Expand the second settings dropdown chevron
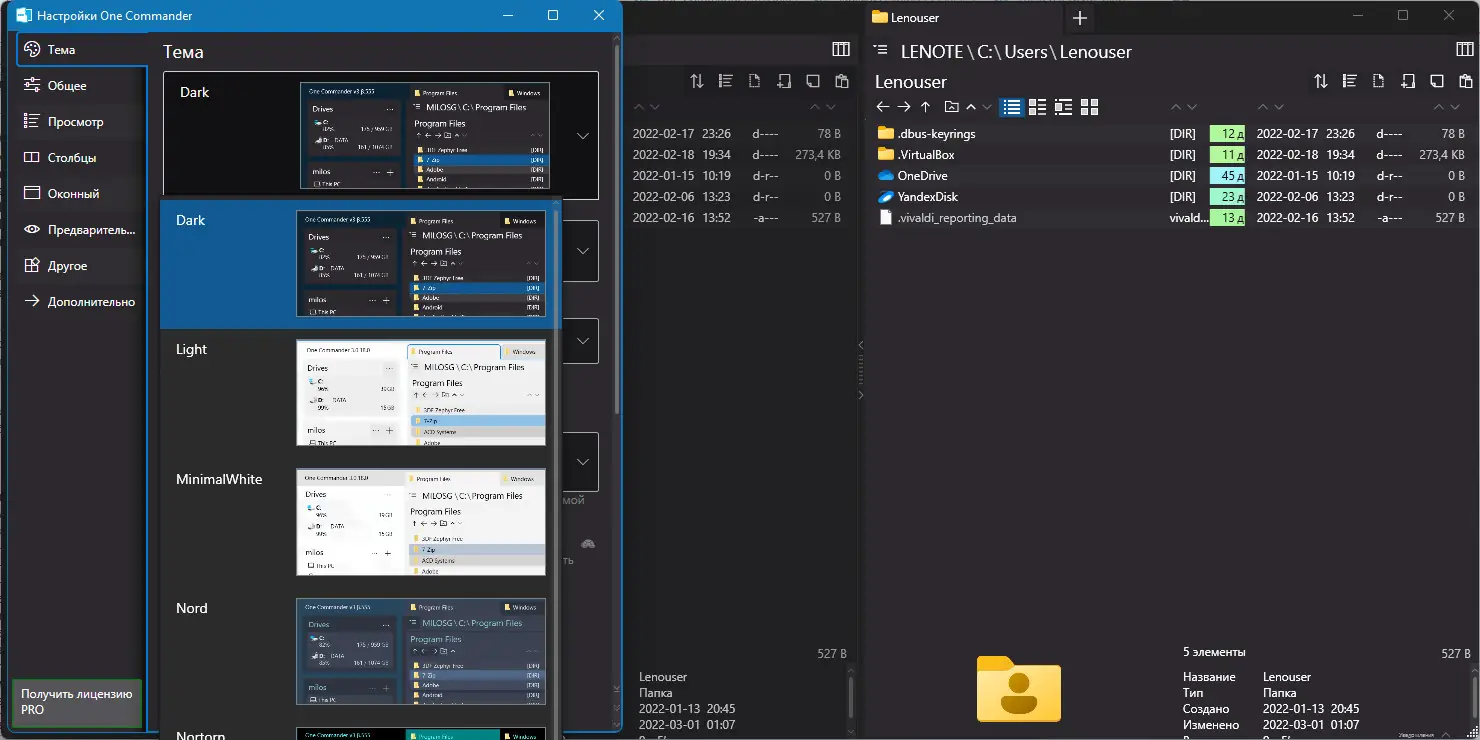 coord(583,250)
